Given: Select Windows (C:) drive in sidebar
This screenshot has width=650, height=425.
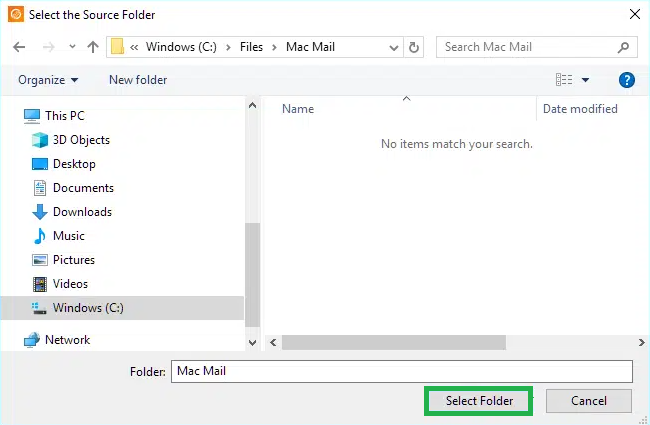Looking at the screenshot, I should (122, 308).
